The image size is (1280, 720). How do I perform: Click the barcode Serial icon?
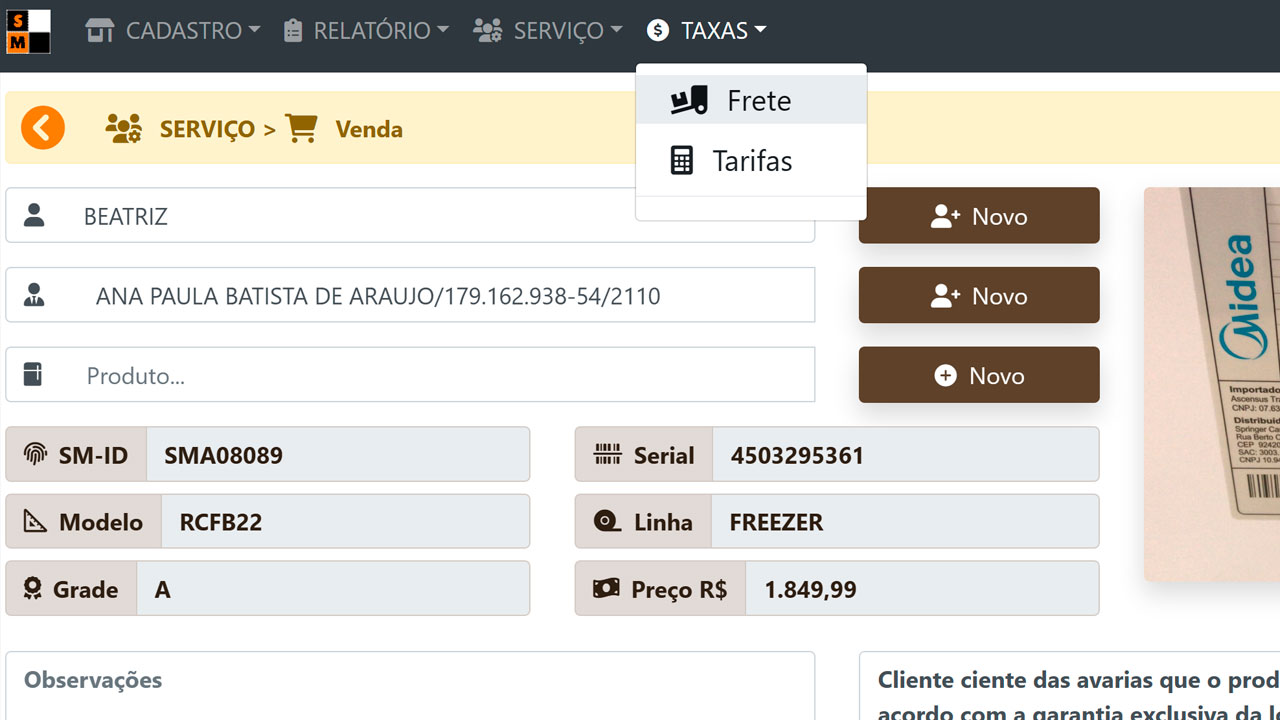(x=607, y=455)
